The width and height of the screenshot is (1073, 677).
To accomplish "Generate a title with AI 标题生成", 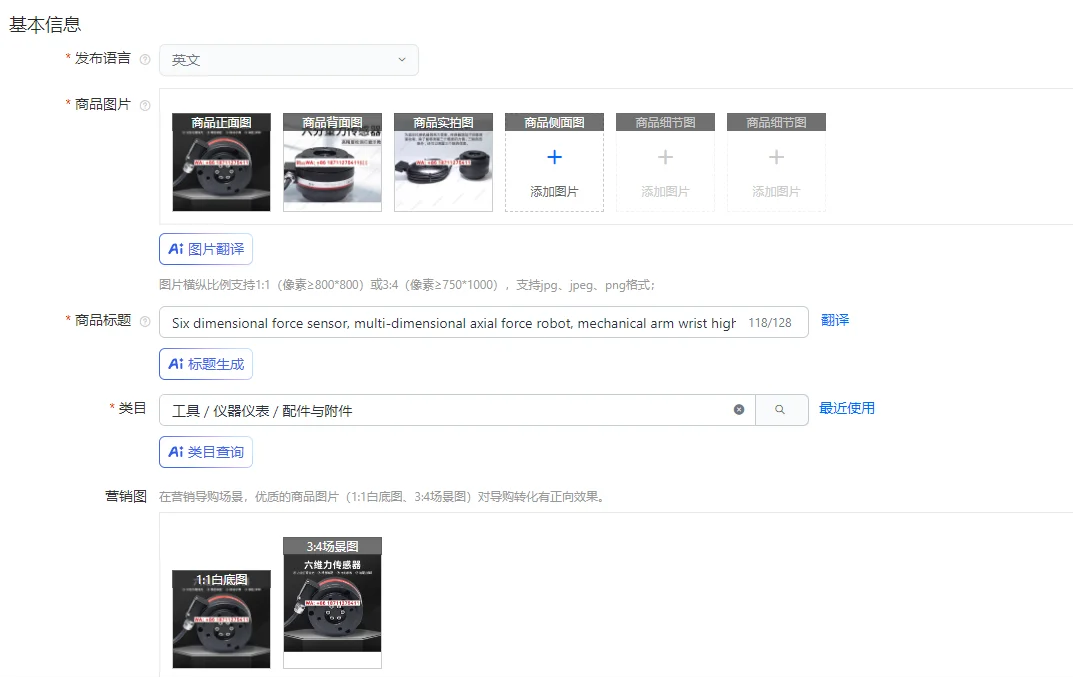I will pyautogui.click(x=206, y=364).
